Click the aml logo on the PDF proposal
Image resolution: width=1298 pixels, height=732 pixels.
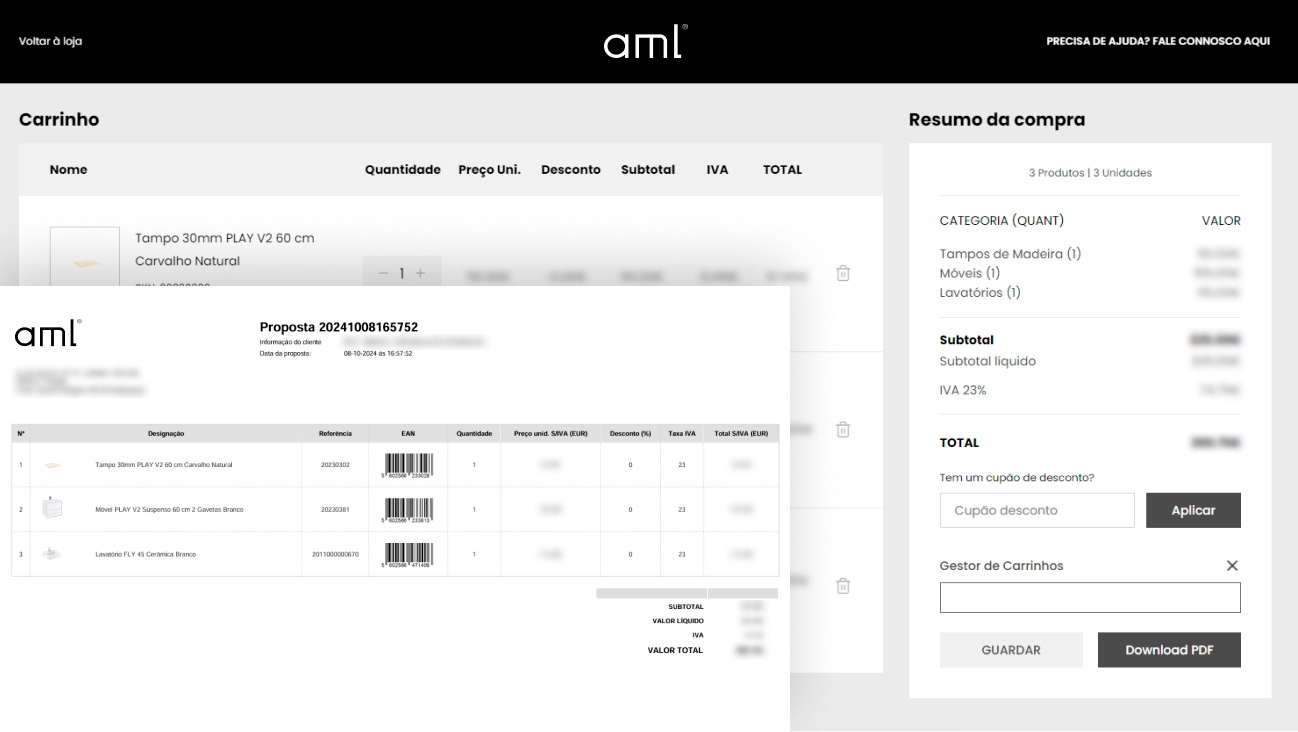pyautogui.click(x=47, y=334)
